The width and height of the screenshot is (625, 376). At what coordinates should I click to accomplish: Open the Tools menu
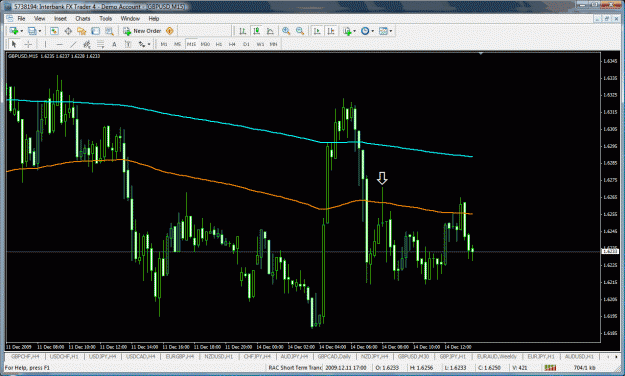(x=106, y=18)
